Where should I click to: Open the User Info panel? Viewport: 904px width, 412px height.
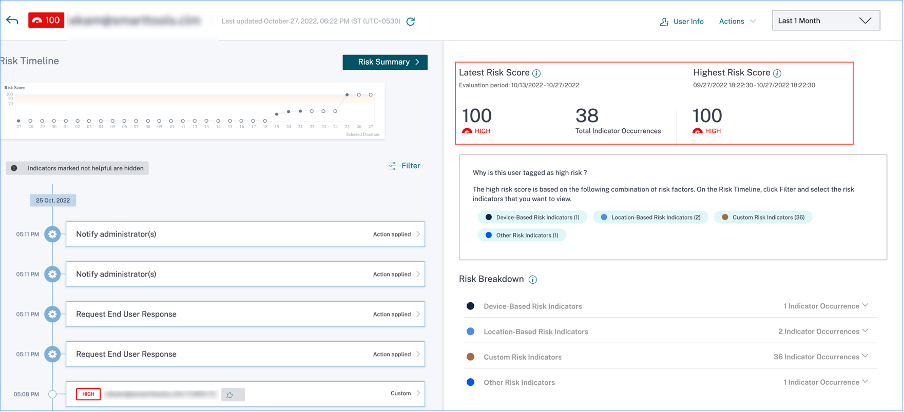(x=682, y=21)
